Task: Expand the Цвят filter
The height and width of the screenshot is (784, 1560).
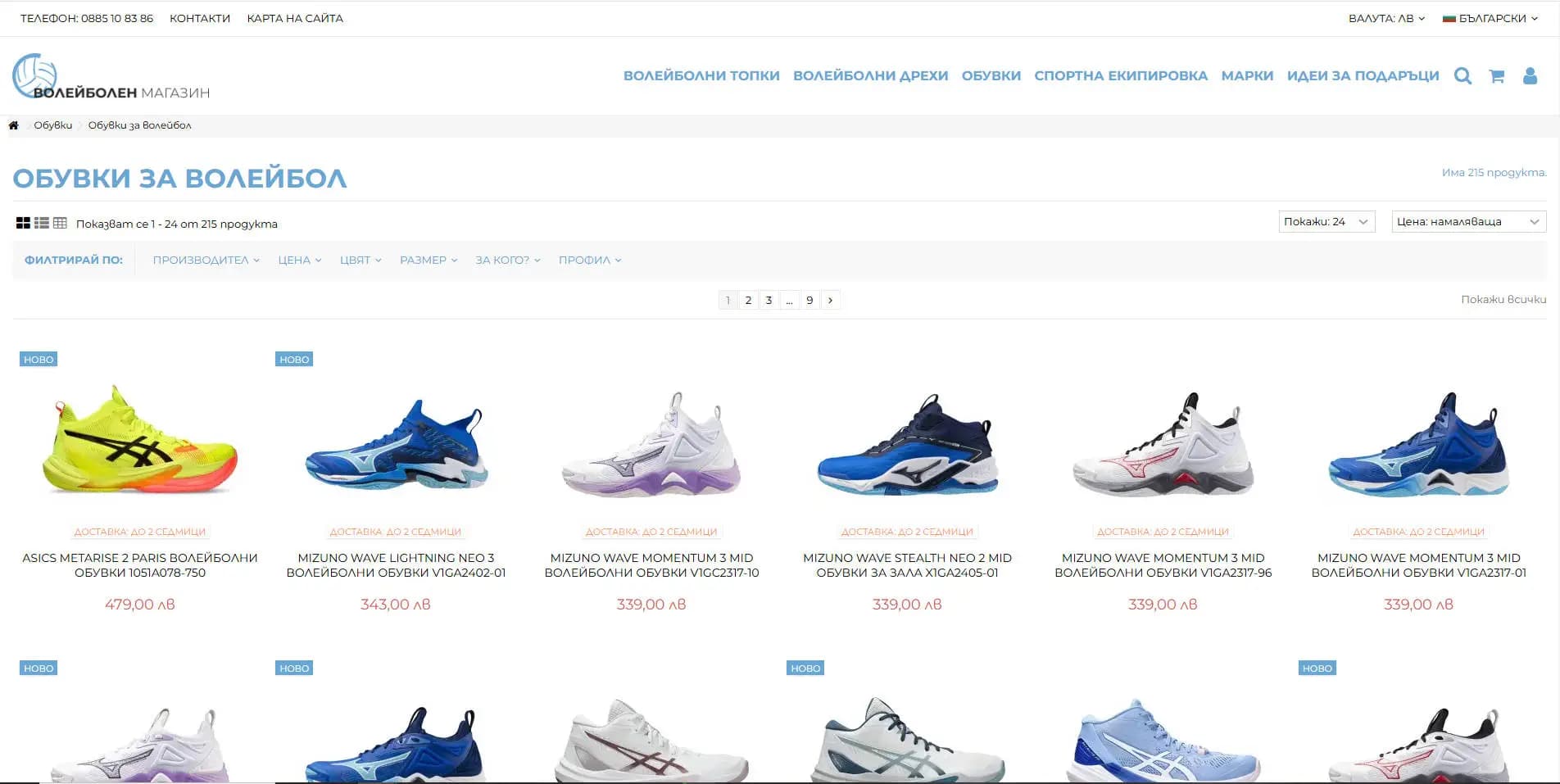Action: tap(361, 260)
